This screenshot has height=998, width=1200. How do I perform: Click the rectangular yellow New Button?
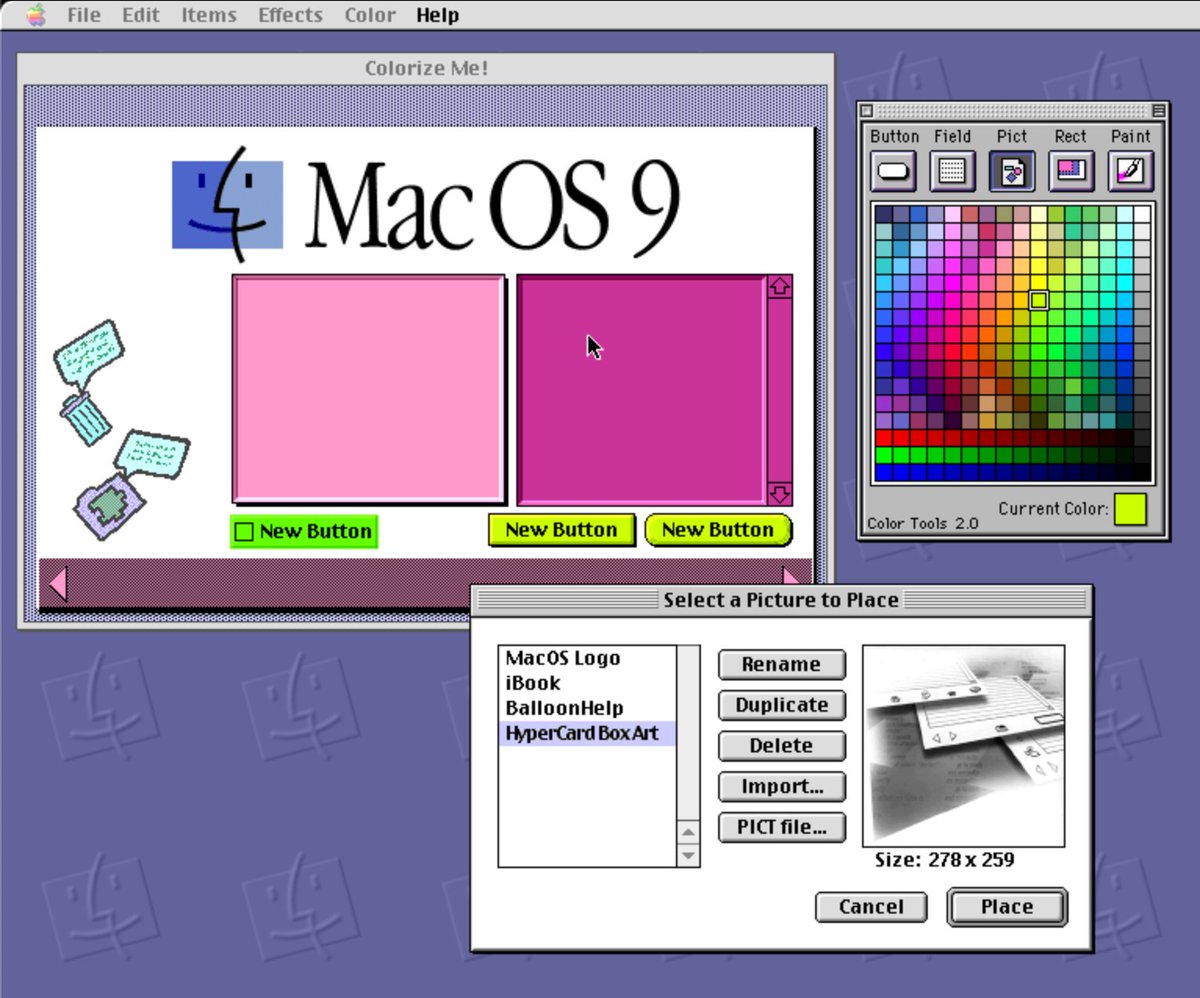pyautogui.click(x=561, y=530)
